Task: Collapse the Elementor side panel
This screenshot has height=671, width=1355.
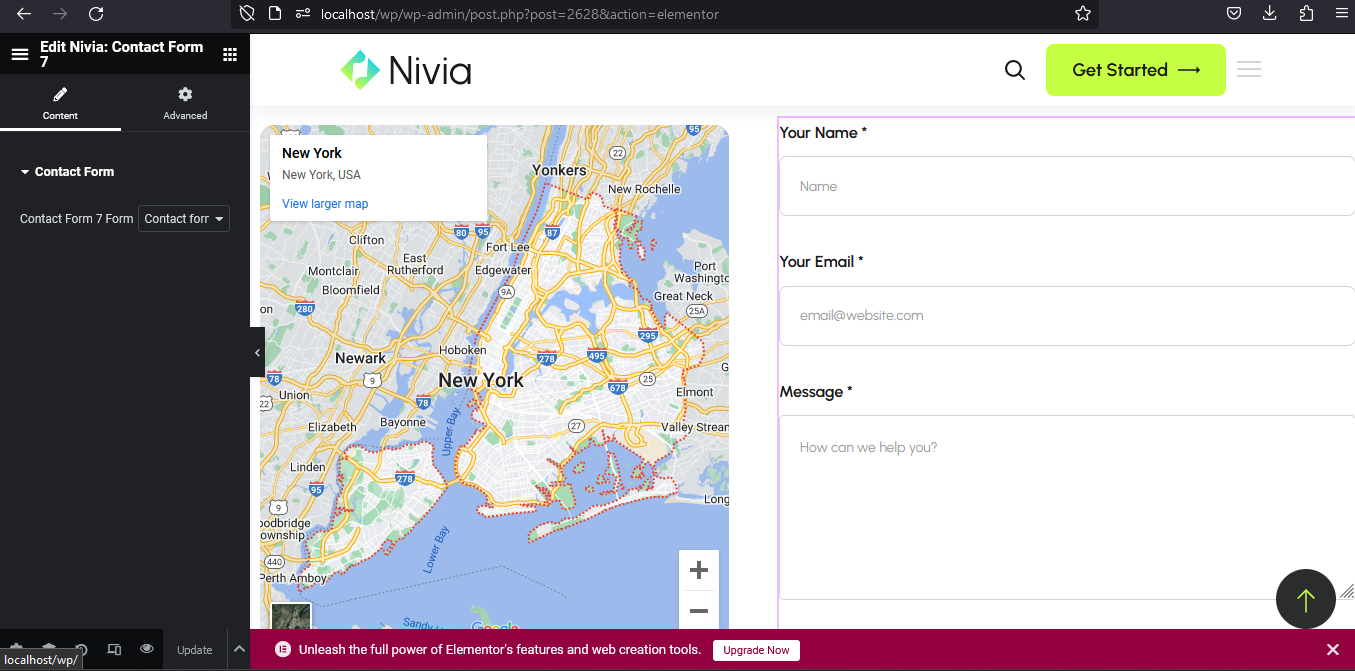Action: pyautogui.click(x=257, y=352)
